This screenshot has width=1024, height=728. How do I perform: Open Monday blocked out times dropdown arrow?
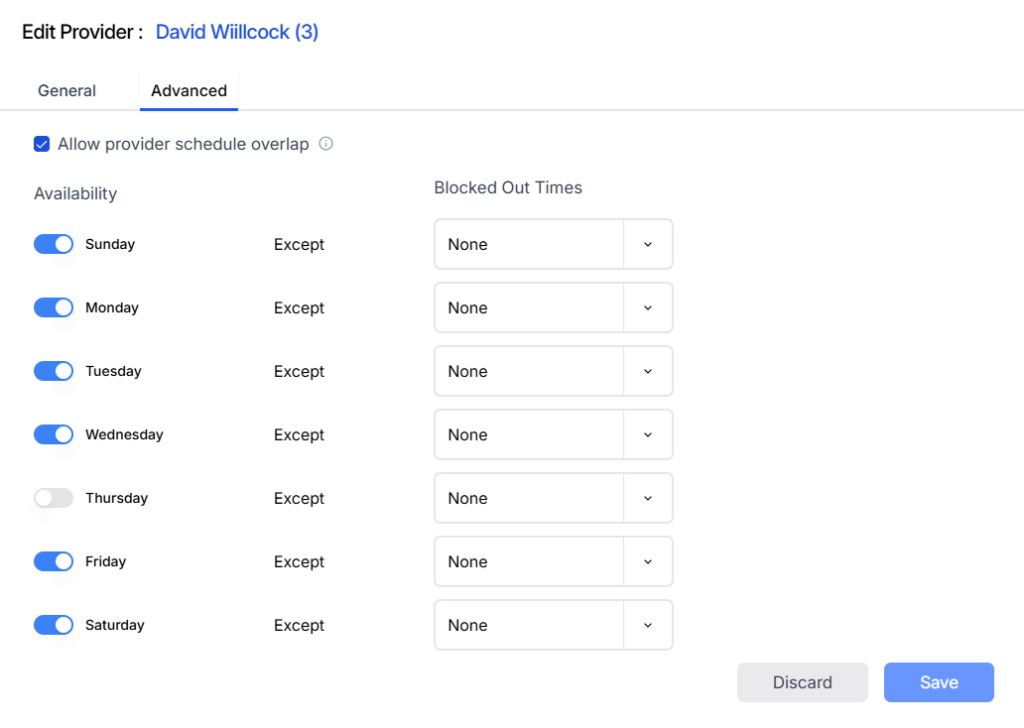click(x=648, y=308)
